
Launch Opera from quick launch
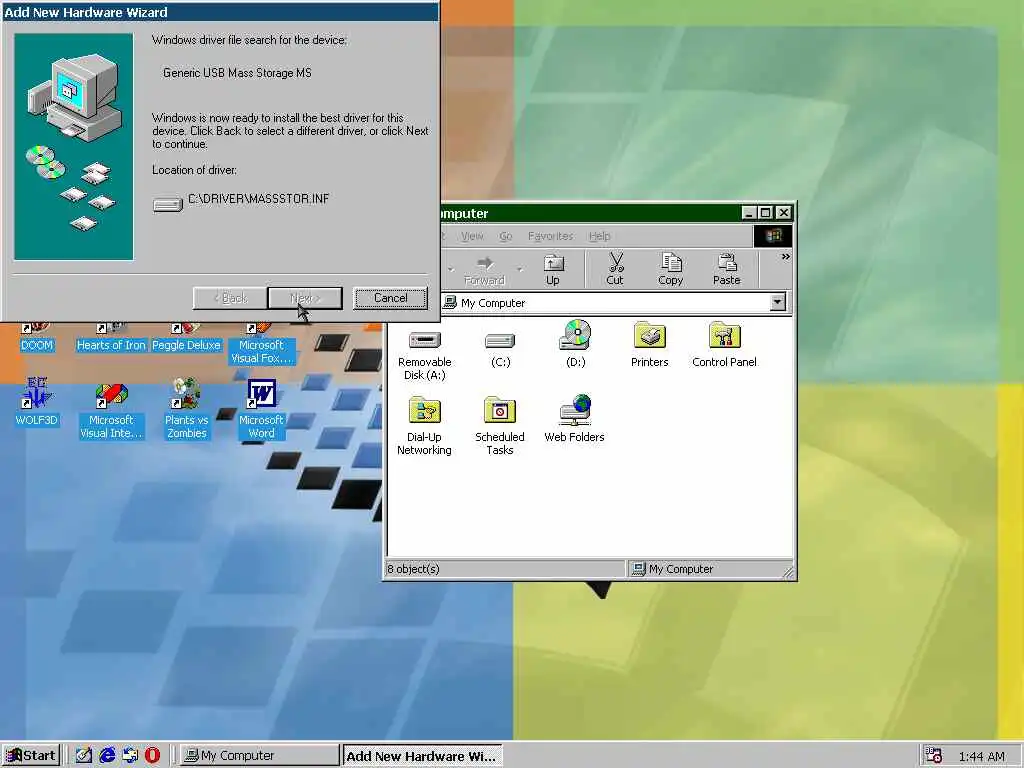(x=152, y=756)
